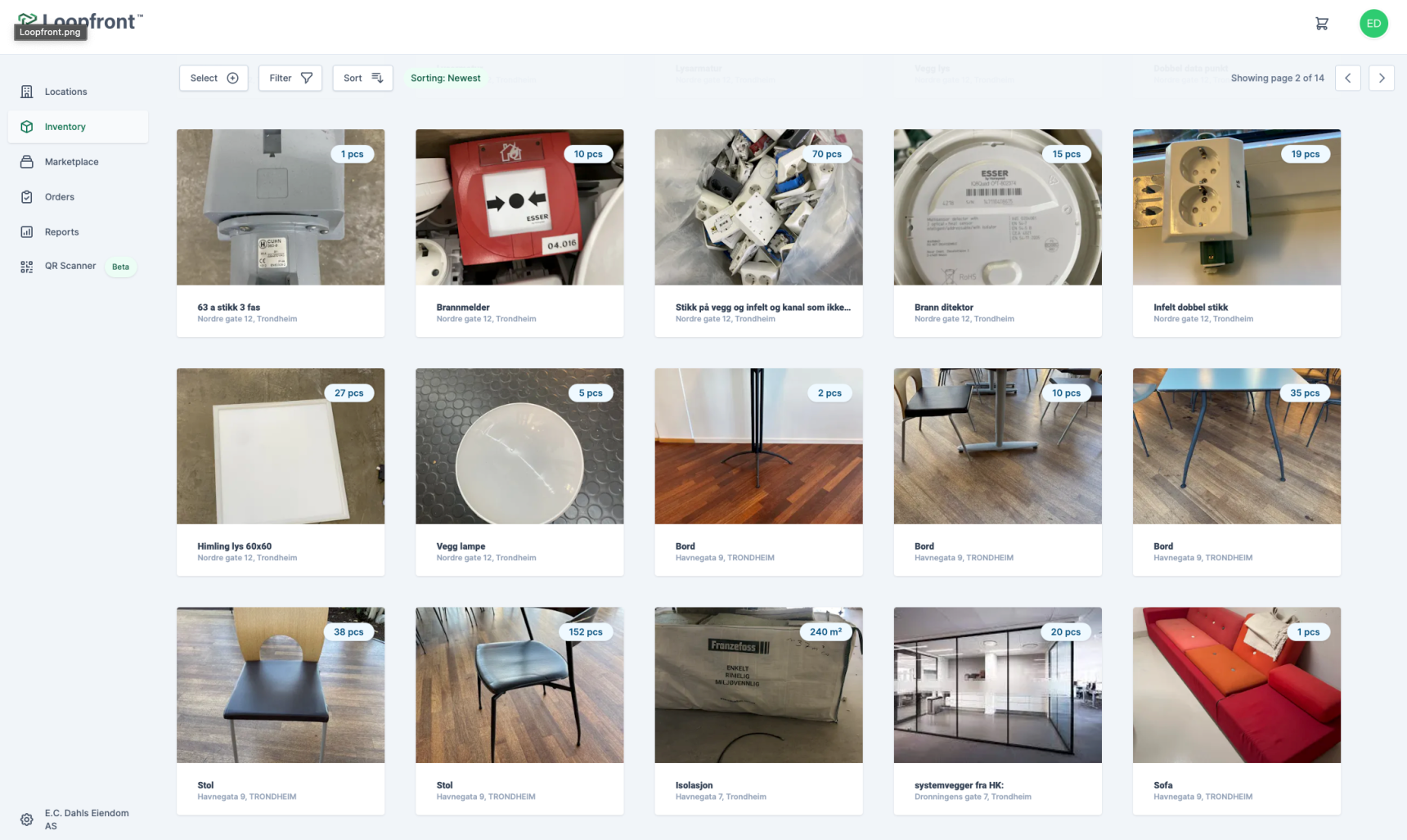Click the QR Scanner icon
The width and height of the screenshot is (1407, 840).
click(27, 267)
